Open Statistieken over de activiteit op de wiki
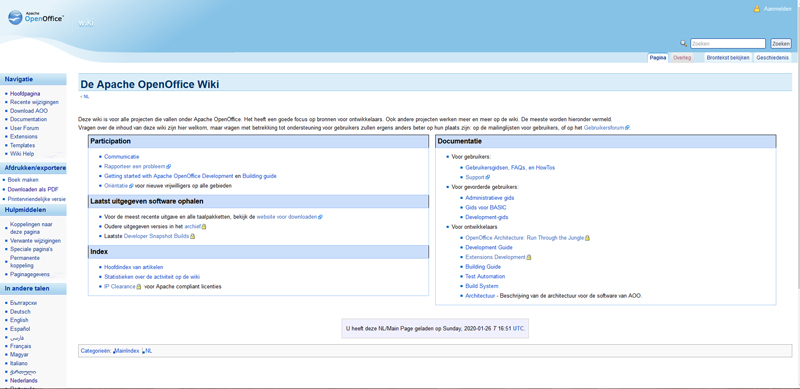Image resolution: width=800 pixels, height=389 pixels. 152,277
